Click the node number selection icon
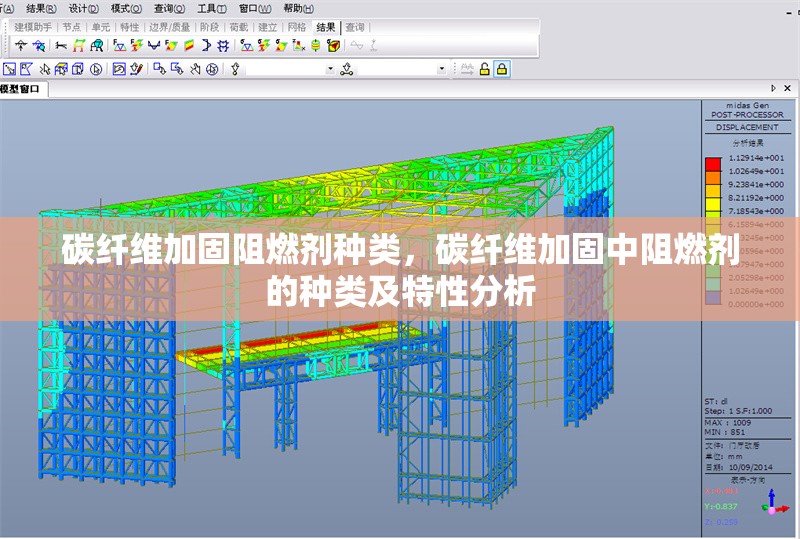 [x=235, y=69]
